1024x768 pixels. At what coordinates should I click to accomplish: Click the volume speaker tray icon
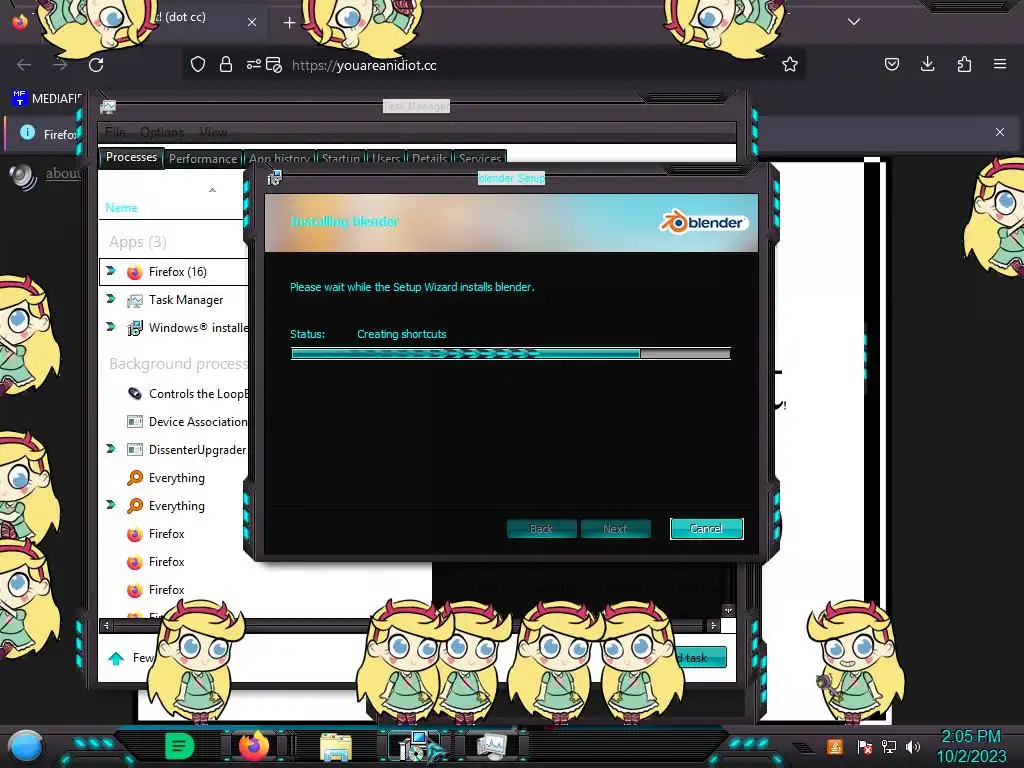click(x=912, y=746)
